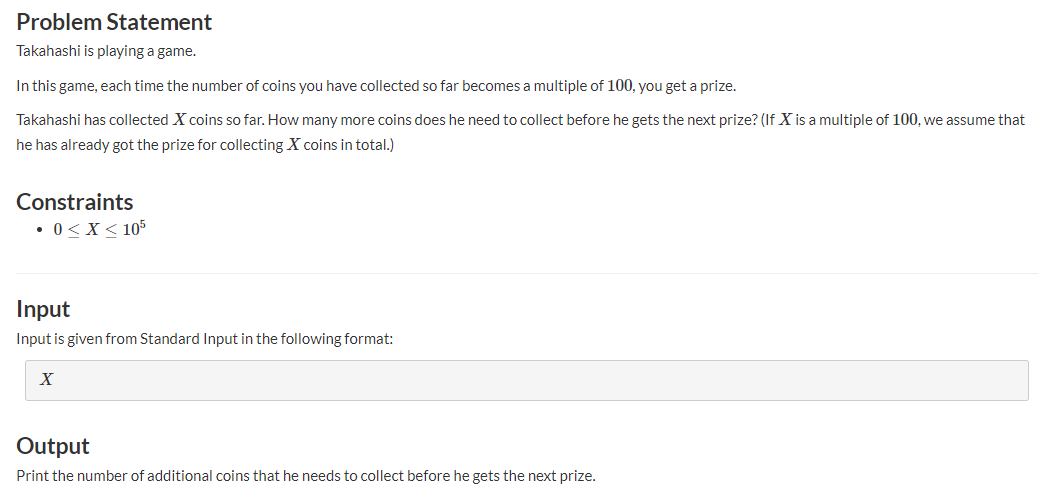The height and width of the screenshot is (504, 1048).
Task: Click the text 'Takahashi has collected'
Action: pos(92,120)
